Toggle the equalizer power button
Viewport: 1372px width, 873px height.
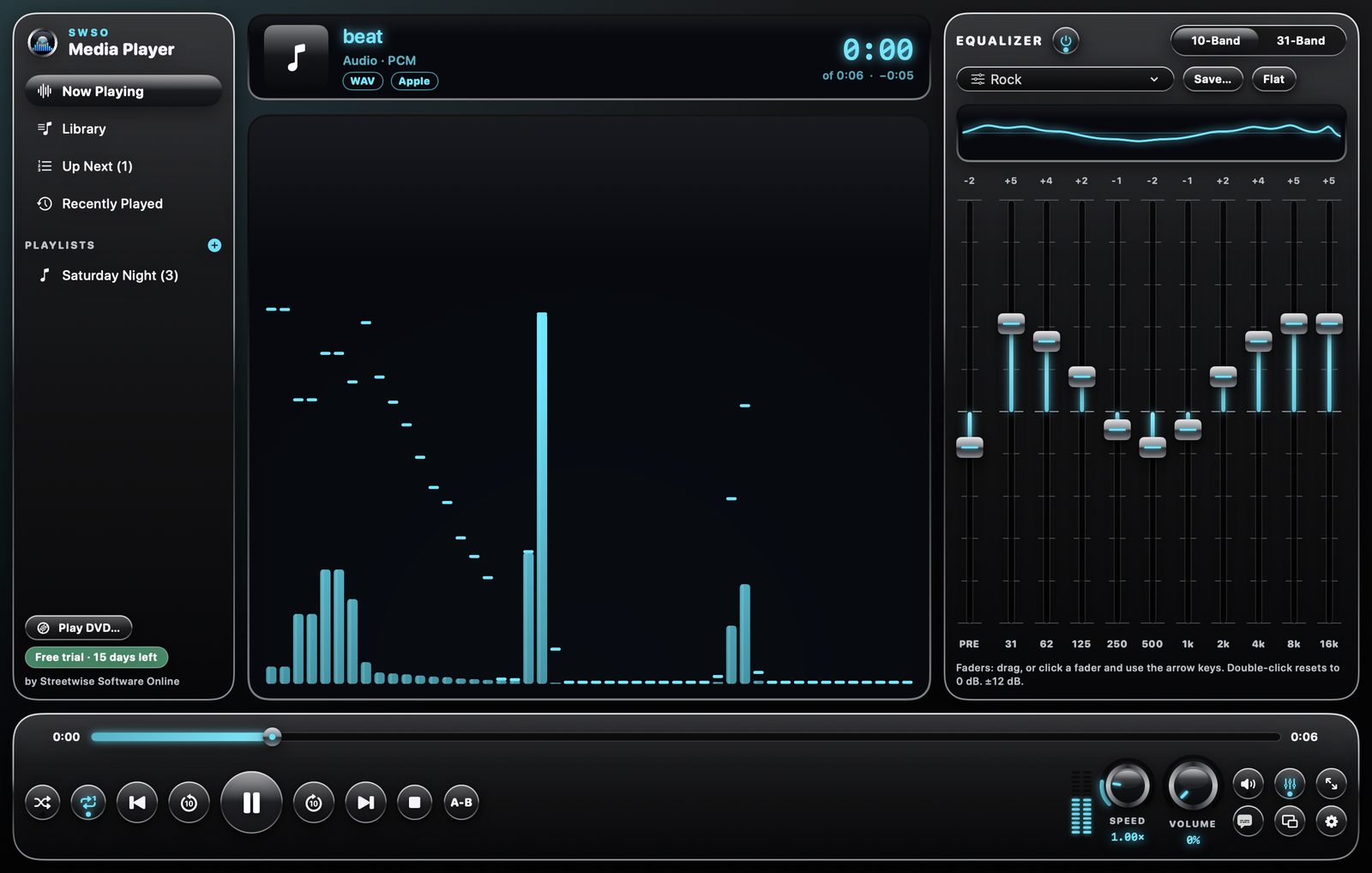1066,40
